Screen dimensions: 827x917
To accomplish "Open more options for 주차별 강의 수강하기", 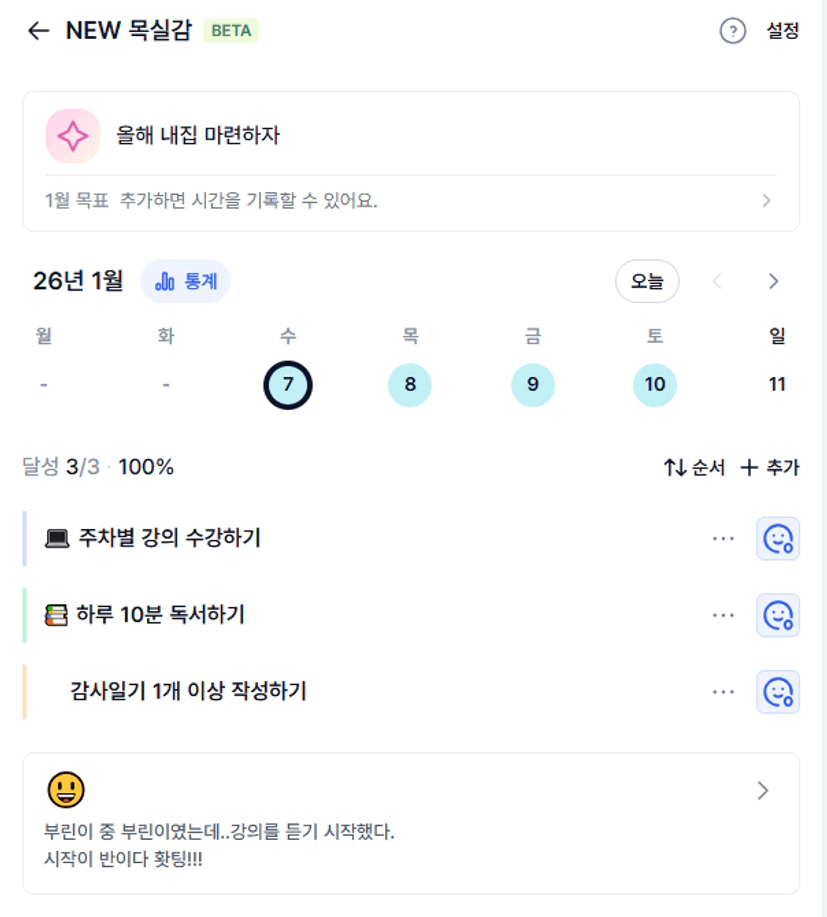I will tap(723, 538).
